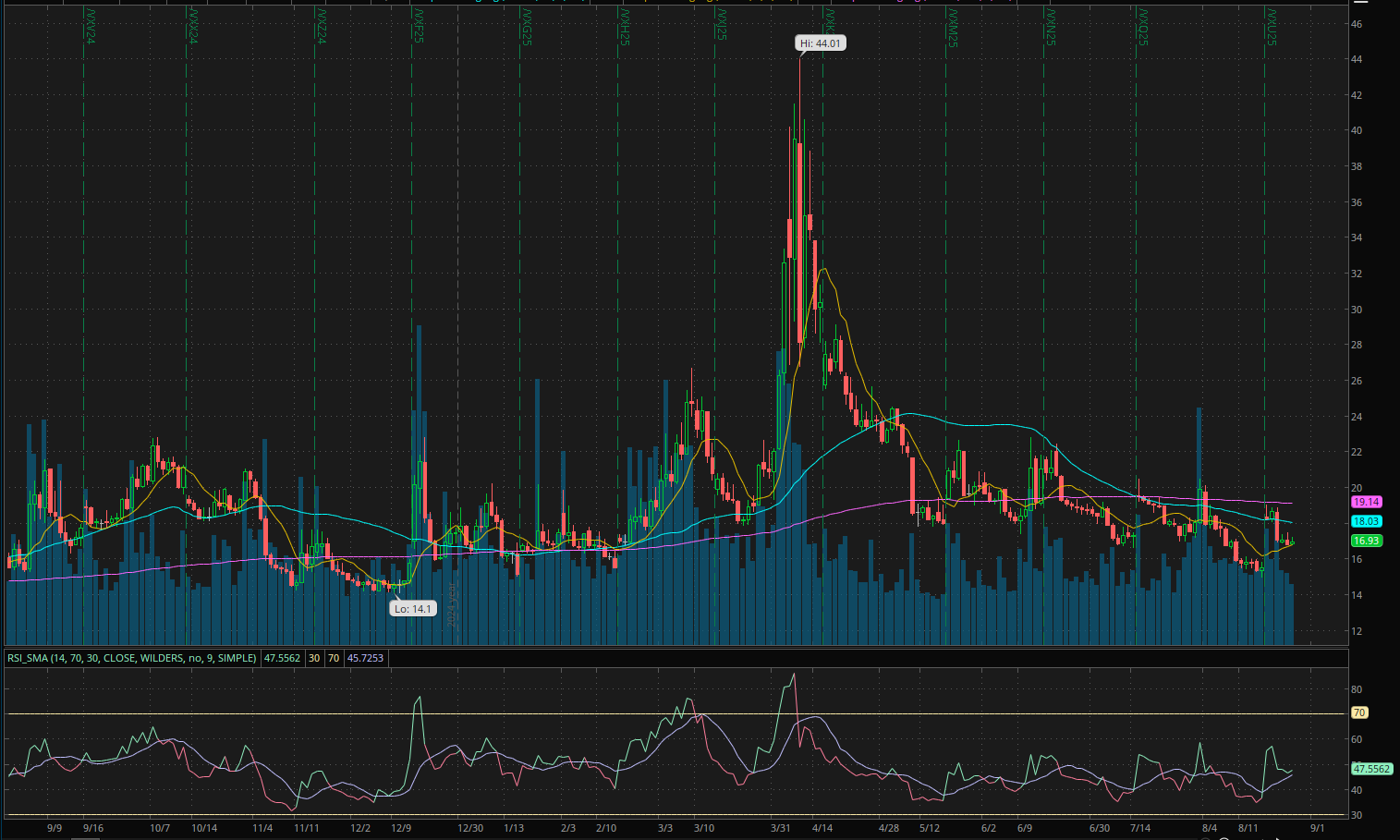1400x840 pixels.
Task: Click the 4/28 date on time axis
Action: pos(889,828)
